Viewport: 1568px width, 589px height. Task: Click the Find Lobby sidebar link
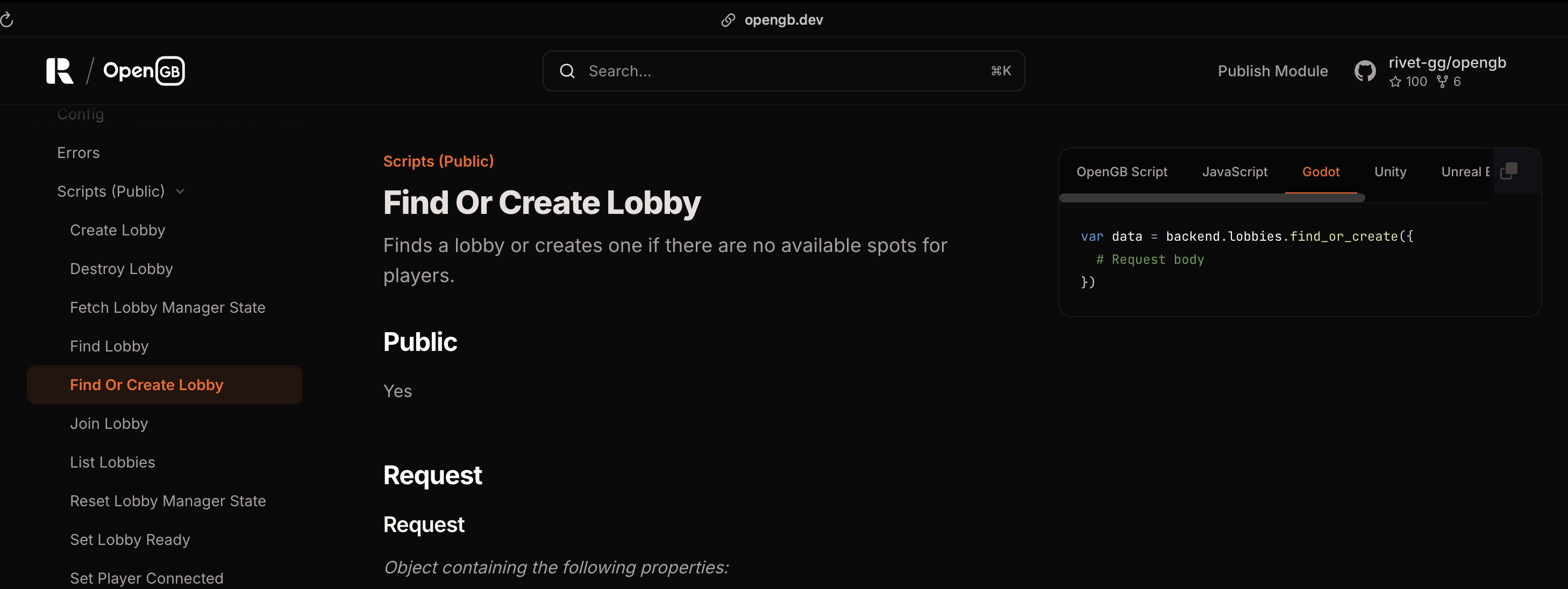109,345
